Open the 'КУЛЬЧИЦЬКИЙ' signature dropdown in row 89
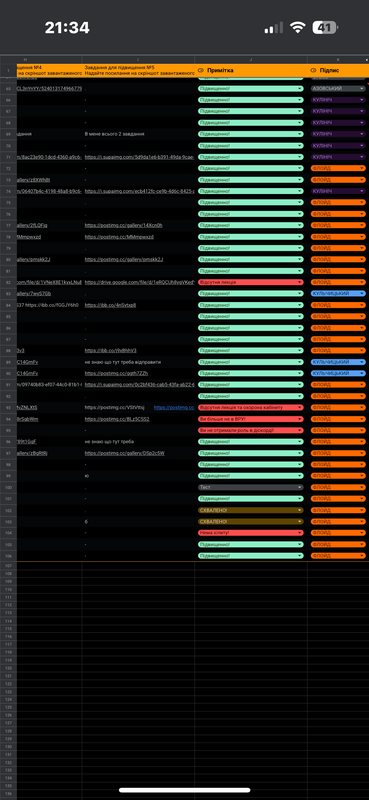The height and width of the screenshot is (800, 369). 338,362
